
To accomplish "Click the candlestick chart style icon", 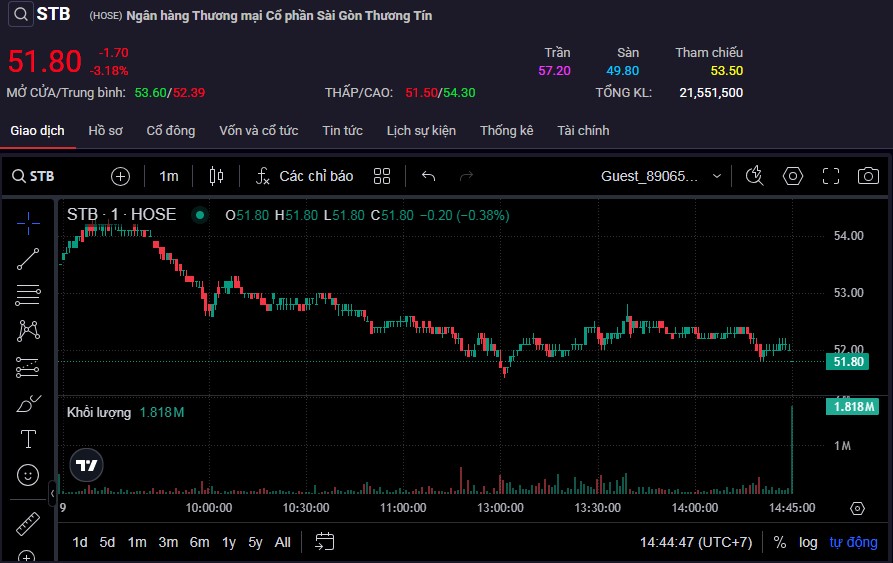I will (x=216, y=176).
